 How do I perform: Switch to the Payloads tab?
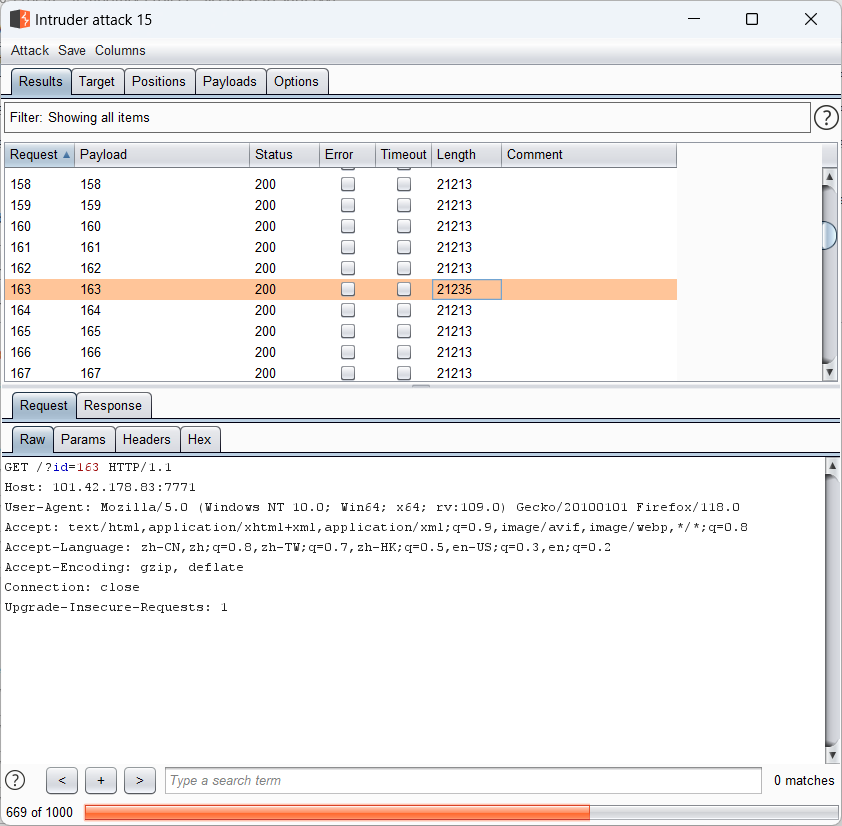click(x=230, y=82)
